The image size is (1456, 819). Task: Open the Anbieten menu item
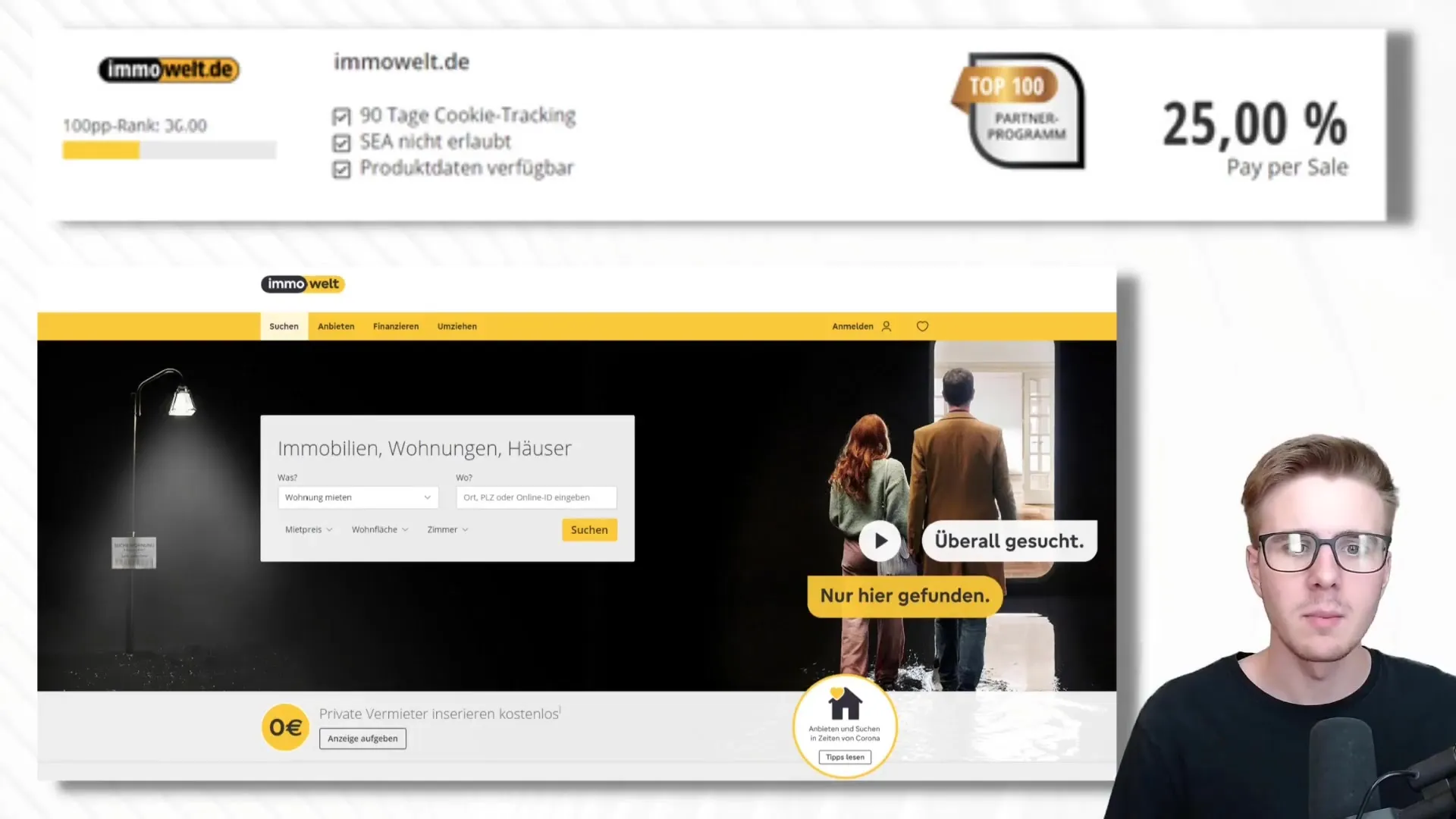(336, 326)
